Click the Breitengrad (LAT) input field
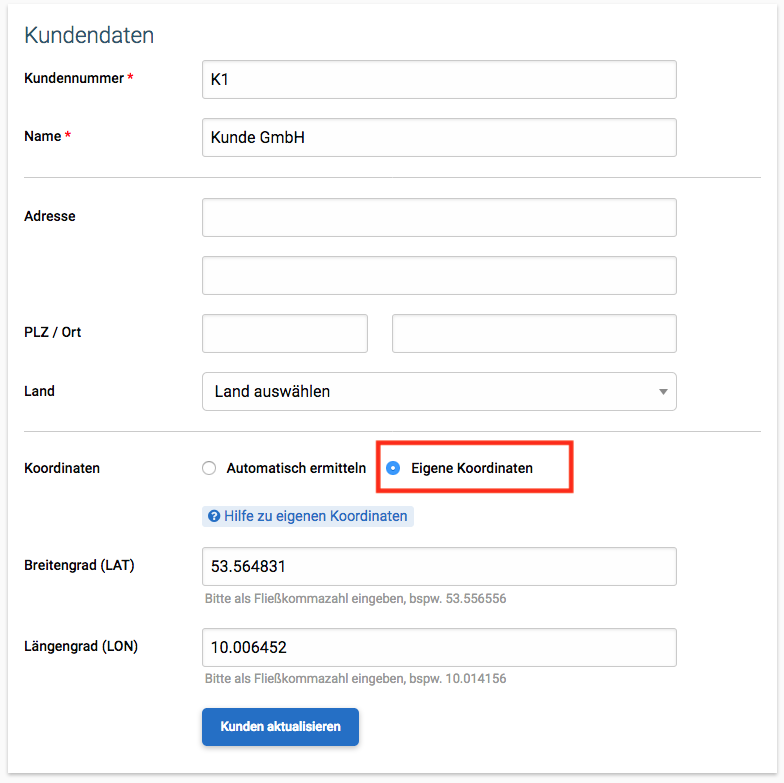Screen dimensions: 784x783 click(x=439, y=566)
